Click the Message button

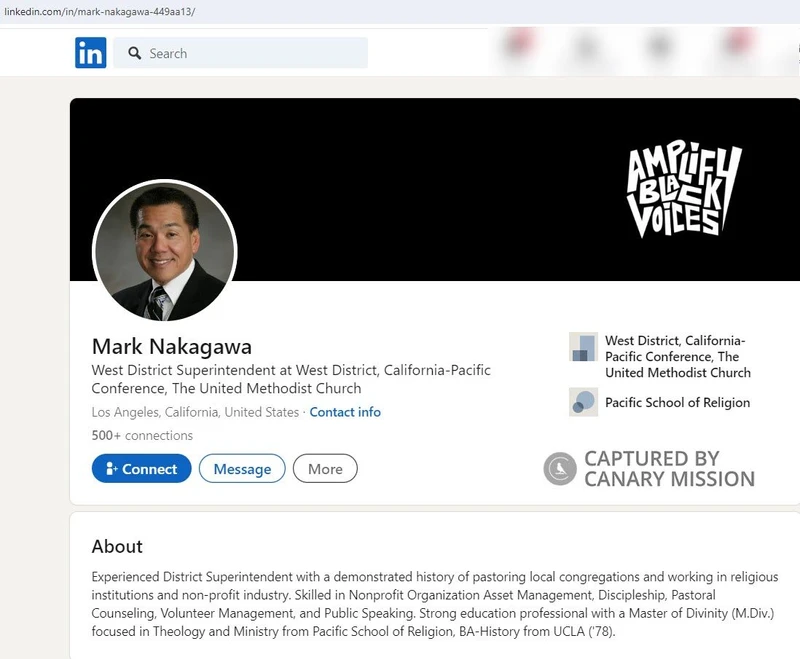coord(242,468)
